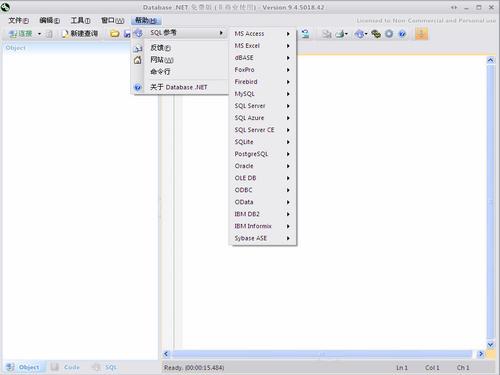Select Sybase ASE in SQL reference list

[263, 238]
